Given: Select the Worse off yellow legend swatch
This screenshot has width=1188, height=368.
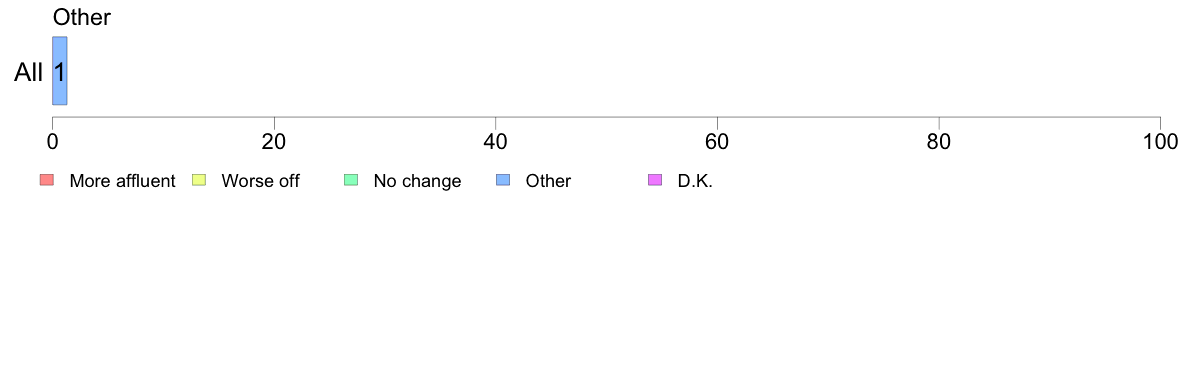Looking at the screenshot, I should (199, 180).
